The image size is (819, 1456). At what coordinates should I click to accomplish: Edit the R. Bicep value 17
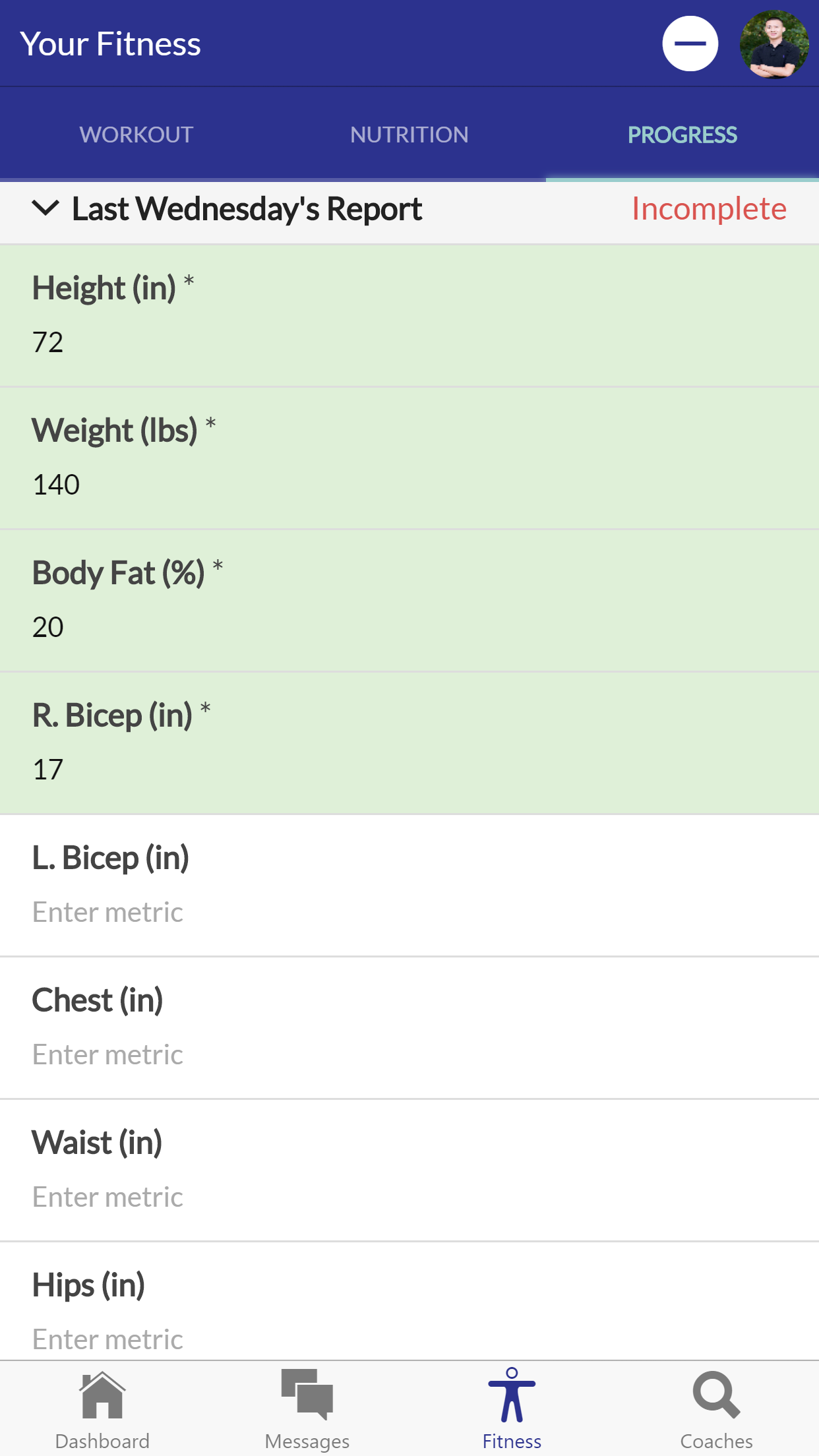tap(49, 770)
